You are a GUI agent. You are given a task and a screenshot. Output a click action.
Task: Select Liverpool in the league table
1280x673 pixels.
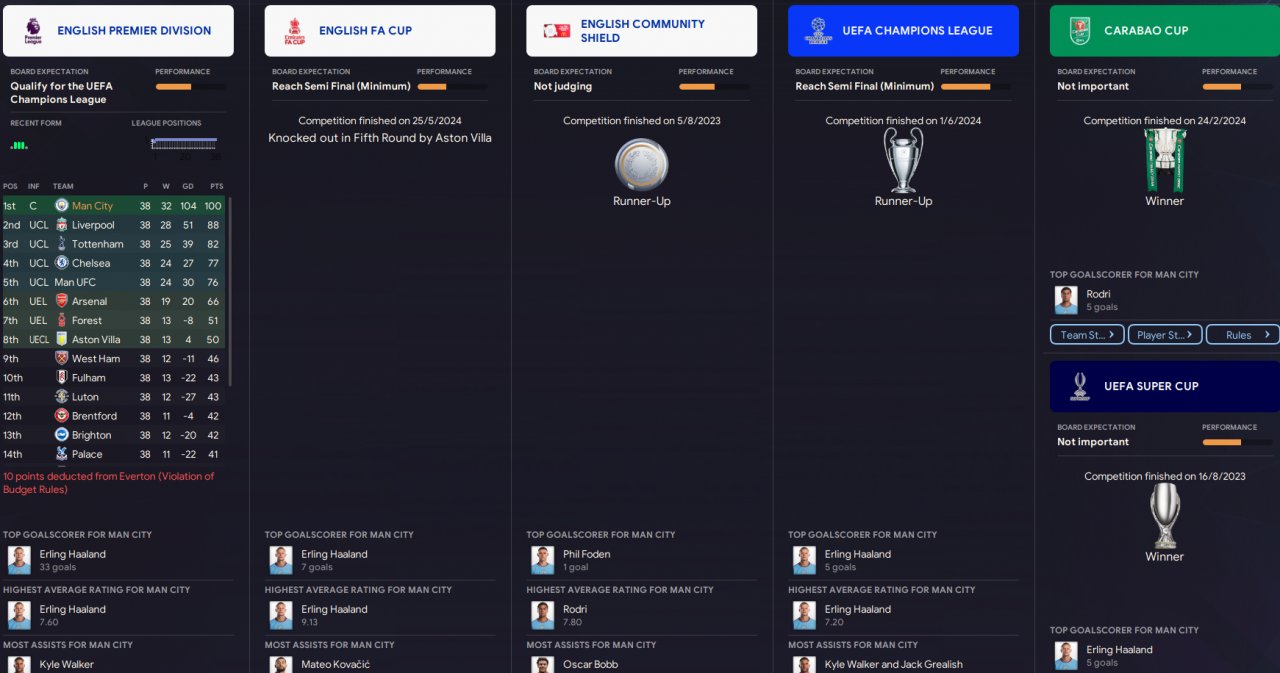click(114, 225)
